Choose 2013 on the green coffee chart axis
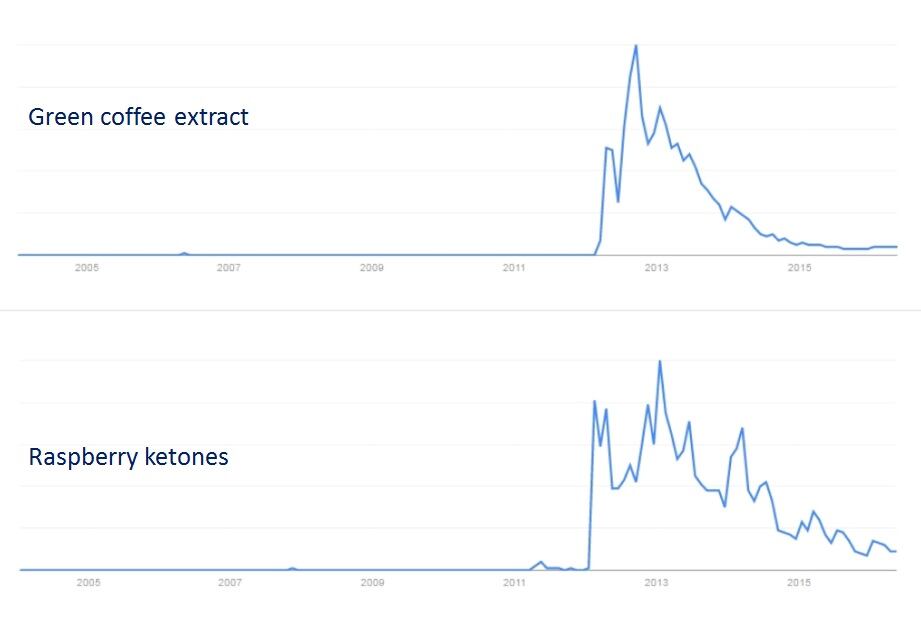The image size is (921, 634). coord(656,268)
